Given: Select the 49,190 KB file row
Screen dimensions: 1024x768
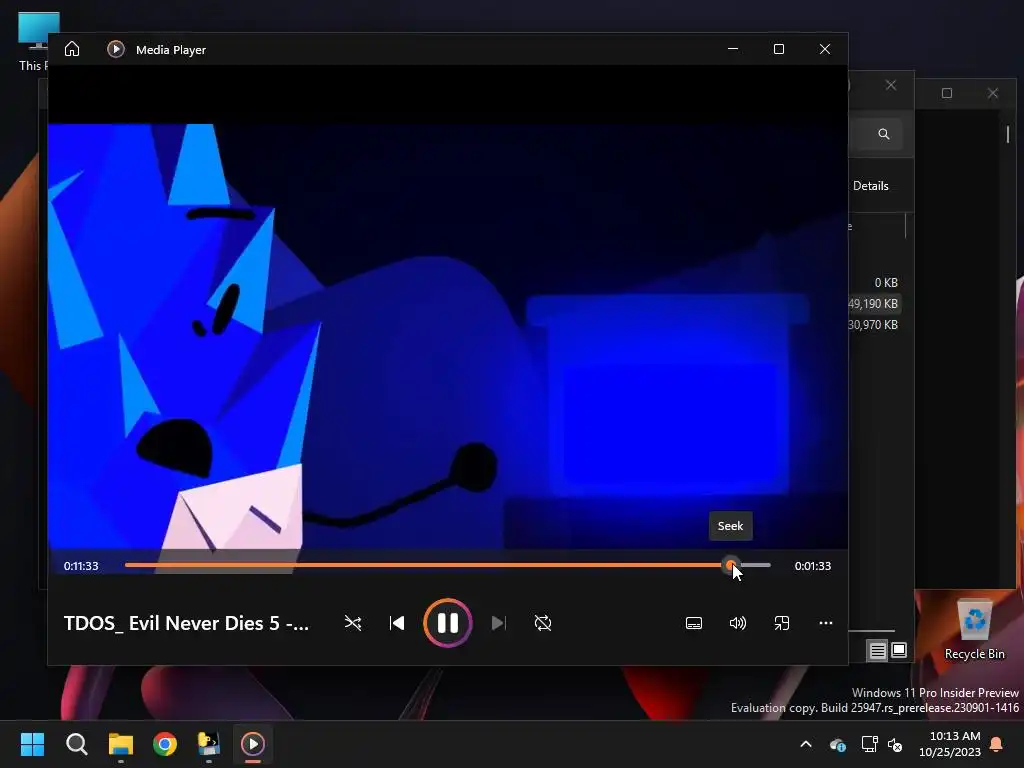Looking at the screenshot, I should [873, 304].
